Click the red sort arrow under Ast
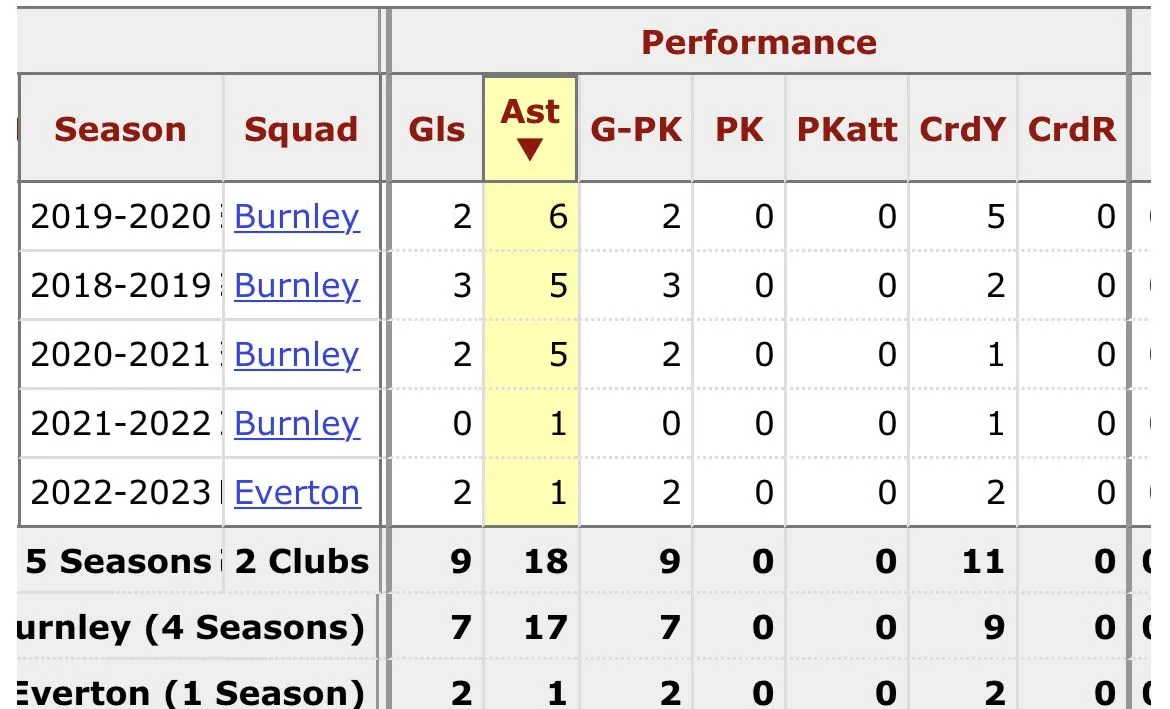The width and height of the screenshot is (1170, 709). pyautogui.click(x=530, y=150)
